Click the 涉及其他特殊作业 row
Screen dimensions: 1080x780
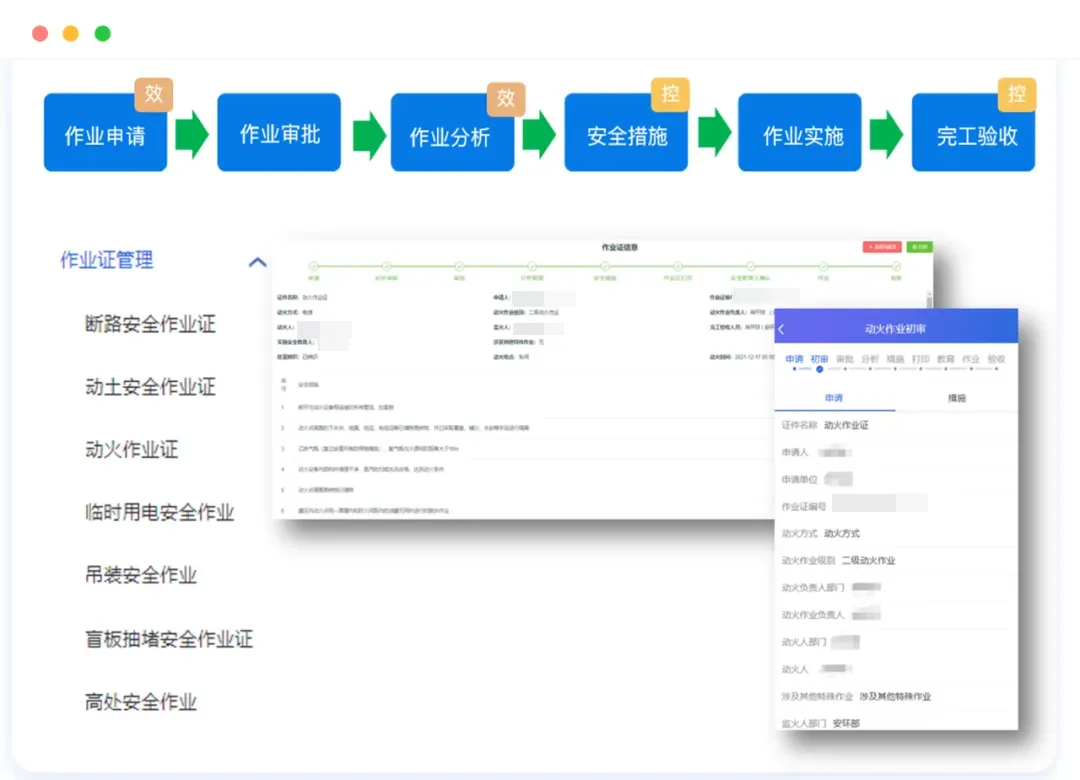click(x=896, y=697)
